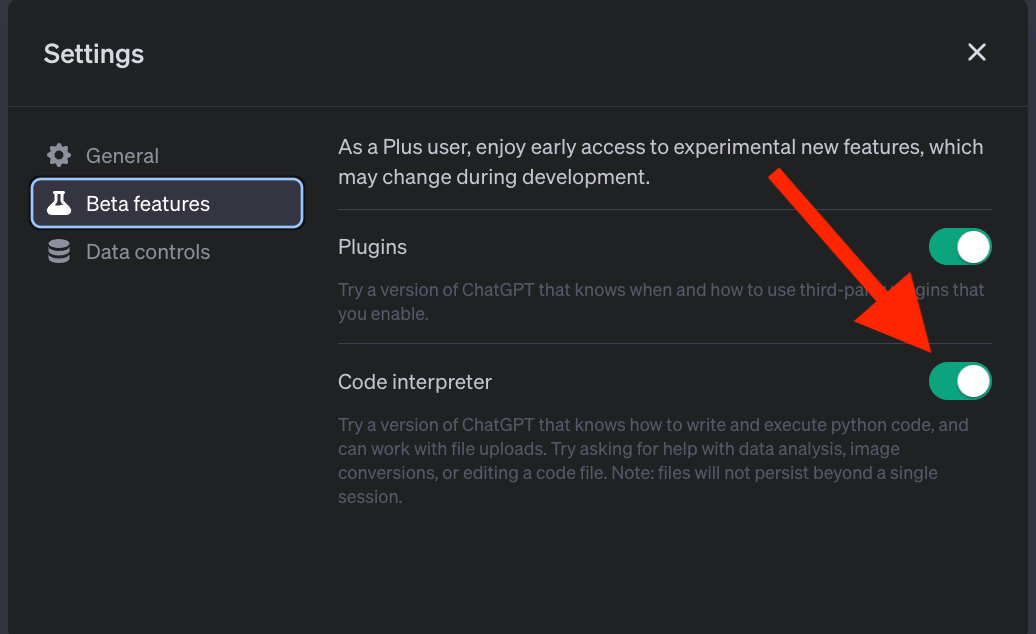Disable the Plugins toggle switch

pyautogui.click(x=960, y=246)
